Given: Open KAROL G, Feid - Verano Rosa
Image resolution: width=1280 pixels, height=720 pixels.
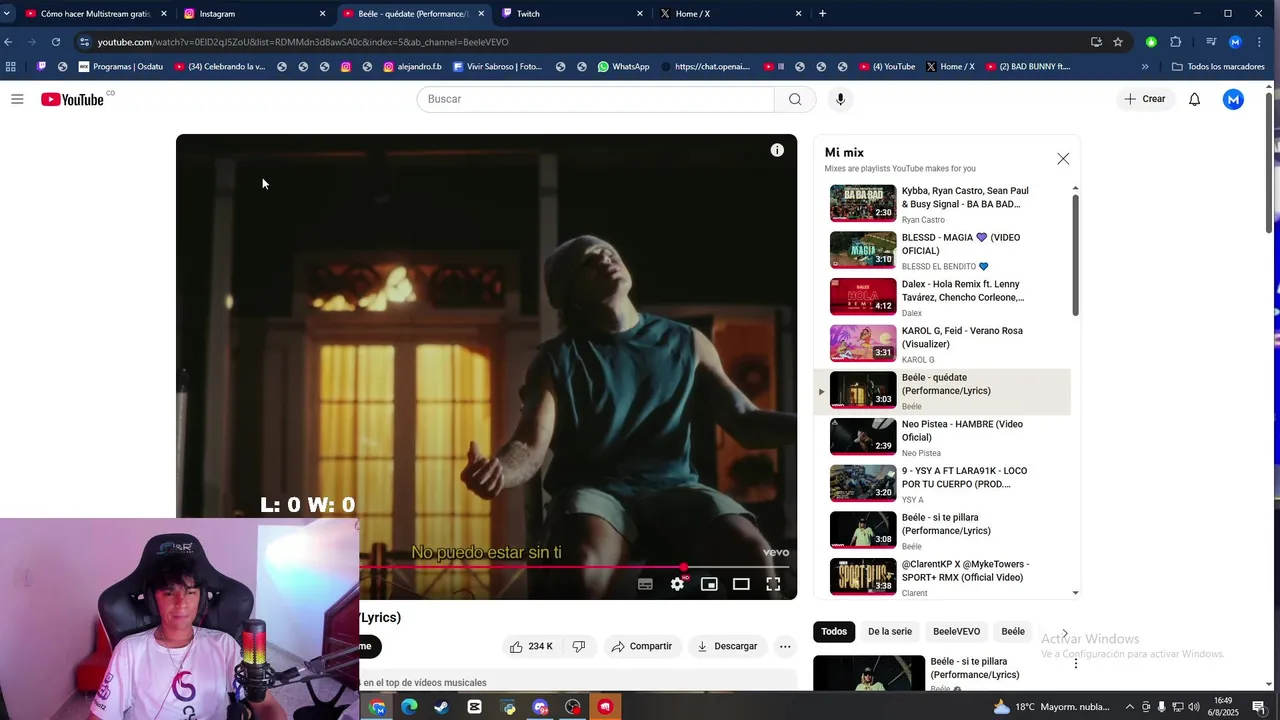Looking at the screenshot, I should tap(942, 344).
